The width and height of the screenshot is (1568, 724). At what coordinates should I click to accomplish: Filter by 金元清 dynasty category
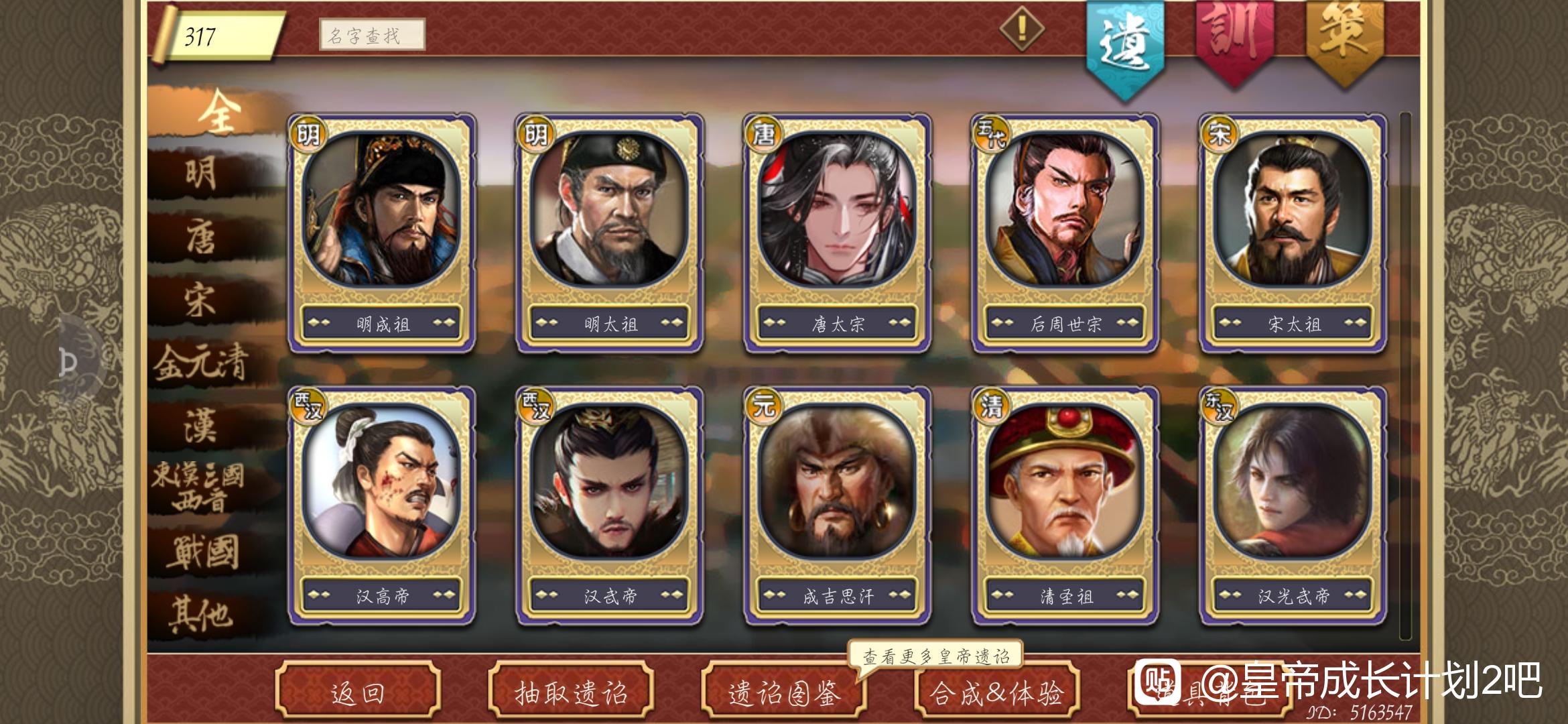click(x=201, y=363)
